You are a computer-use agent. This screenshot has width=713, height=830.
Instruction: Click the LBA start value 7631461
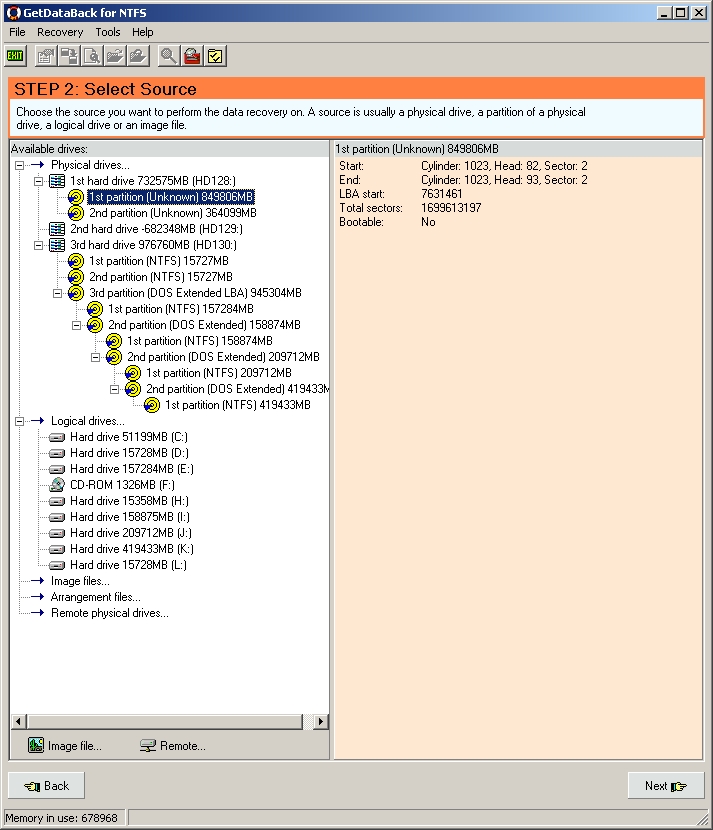click(441, 194)
